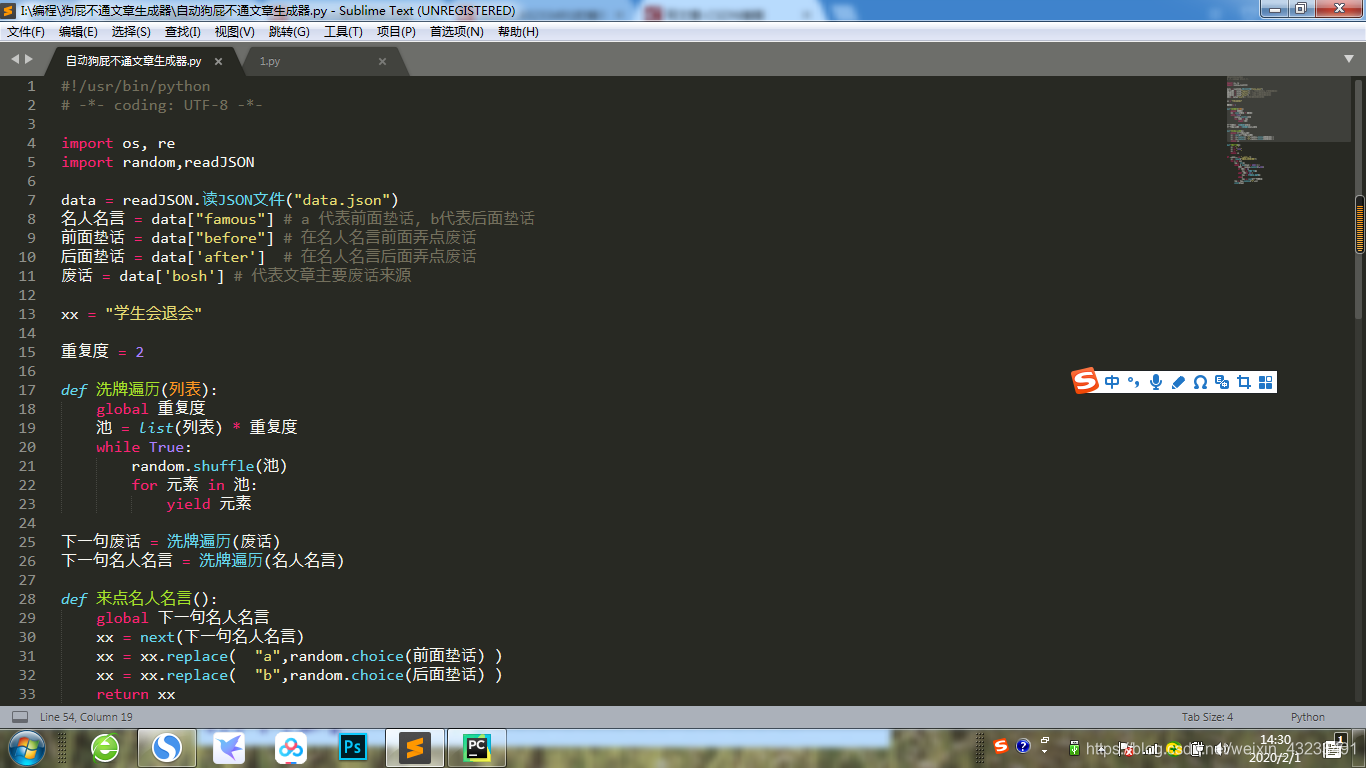Image resolution: width=1366 pixels, height=768 pixels.
Task: Open the 选择(S) menu
Action: tap(131, 32)
